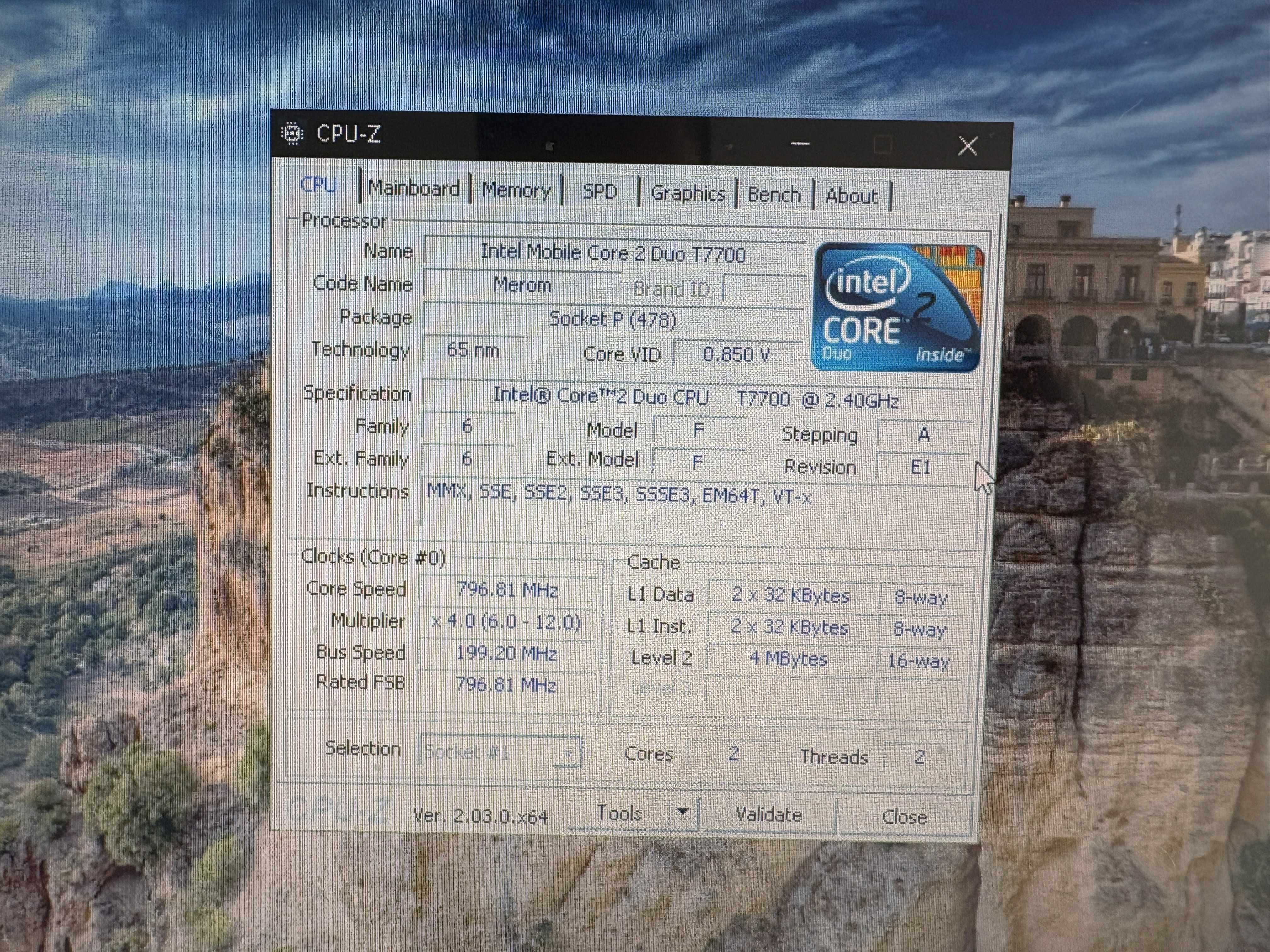Expand the Socket #1 selection dropdown
The image size is (1270, 952).
tap(500, 752)
